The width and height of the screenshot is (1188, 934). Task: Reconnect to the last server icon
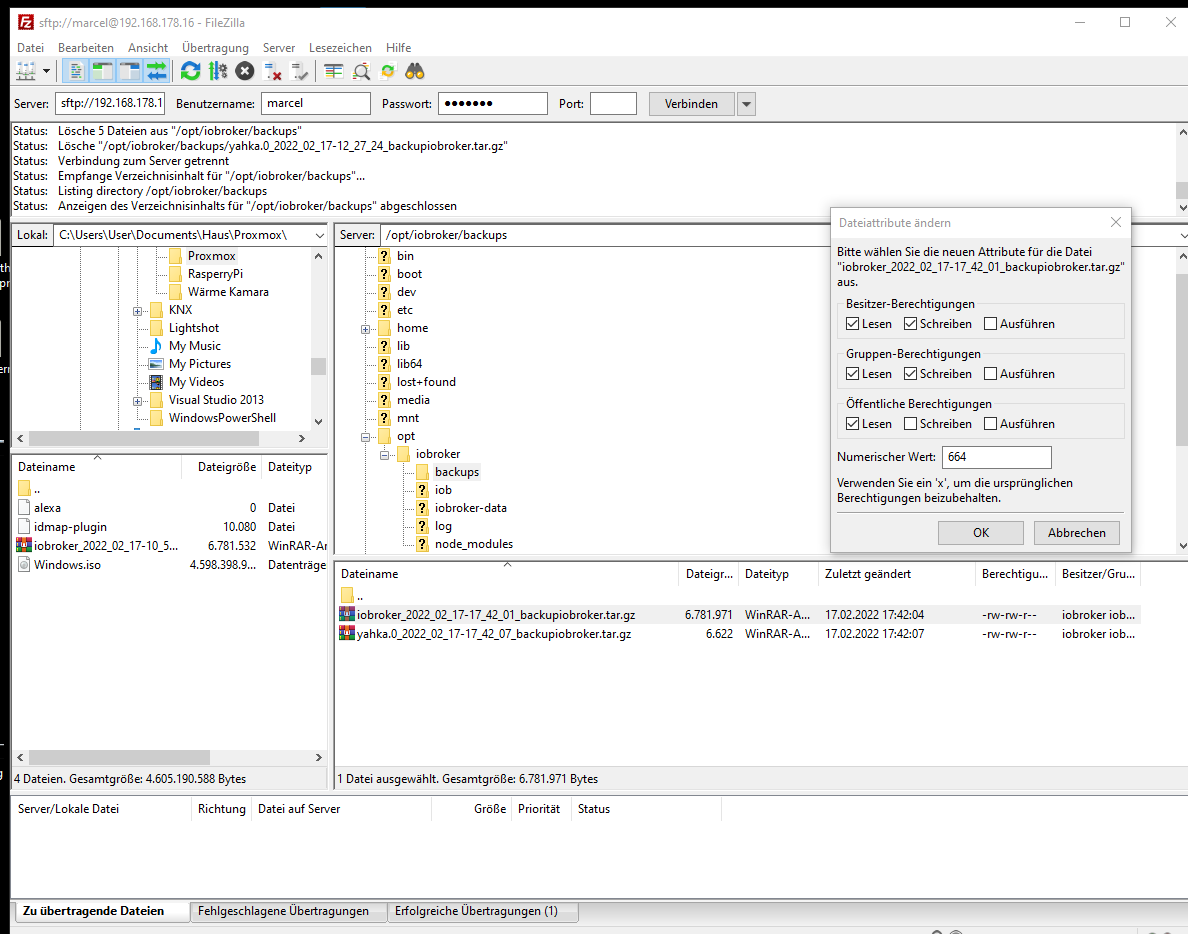point(299,72)
